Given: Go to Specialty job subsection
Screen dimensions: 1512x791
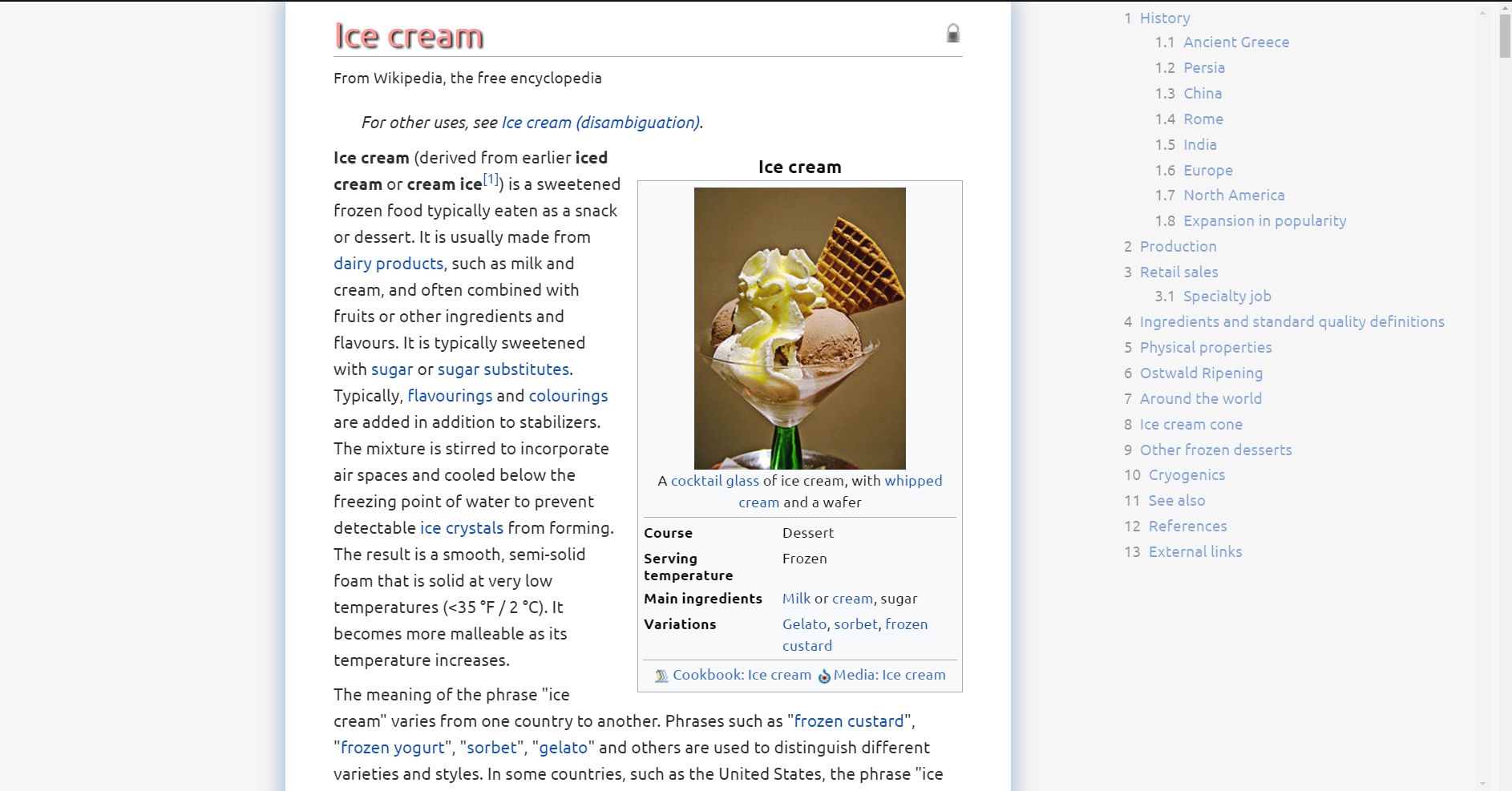Looking at the screenshot, I should 1227,297.
